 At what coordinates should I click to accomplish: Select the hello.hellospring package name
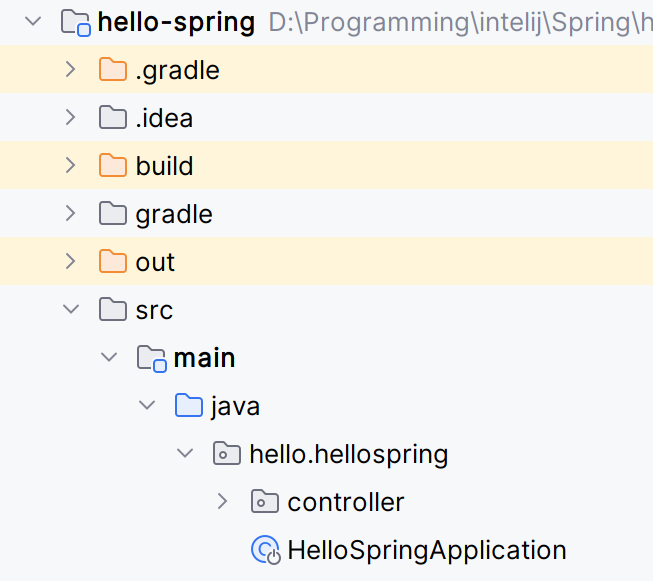coord(348,454)
